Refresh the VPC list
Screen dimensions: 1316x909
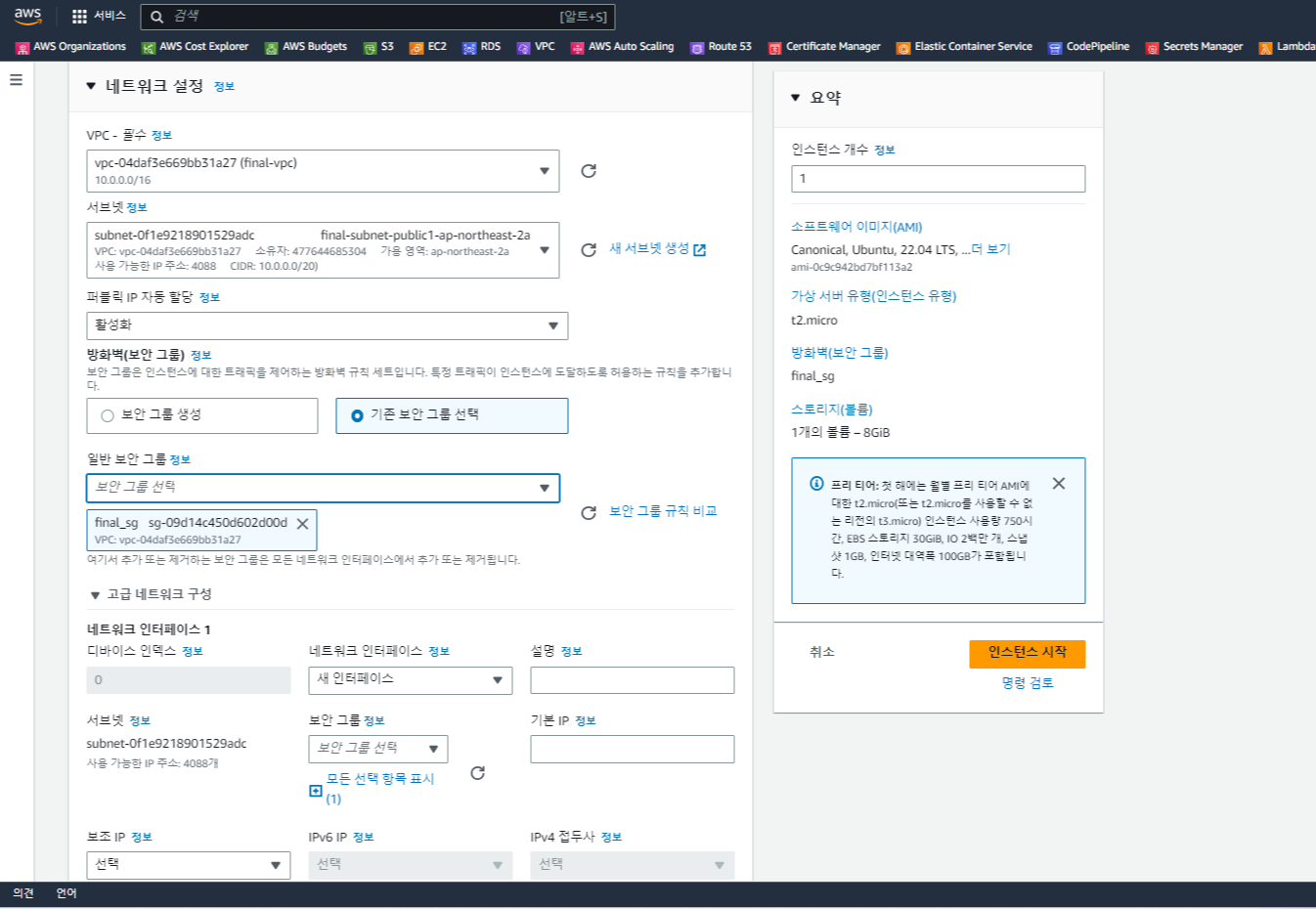point(589,171)
